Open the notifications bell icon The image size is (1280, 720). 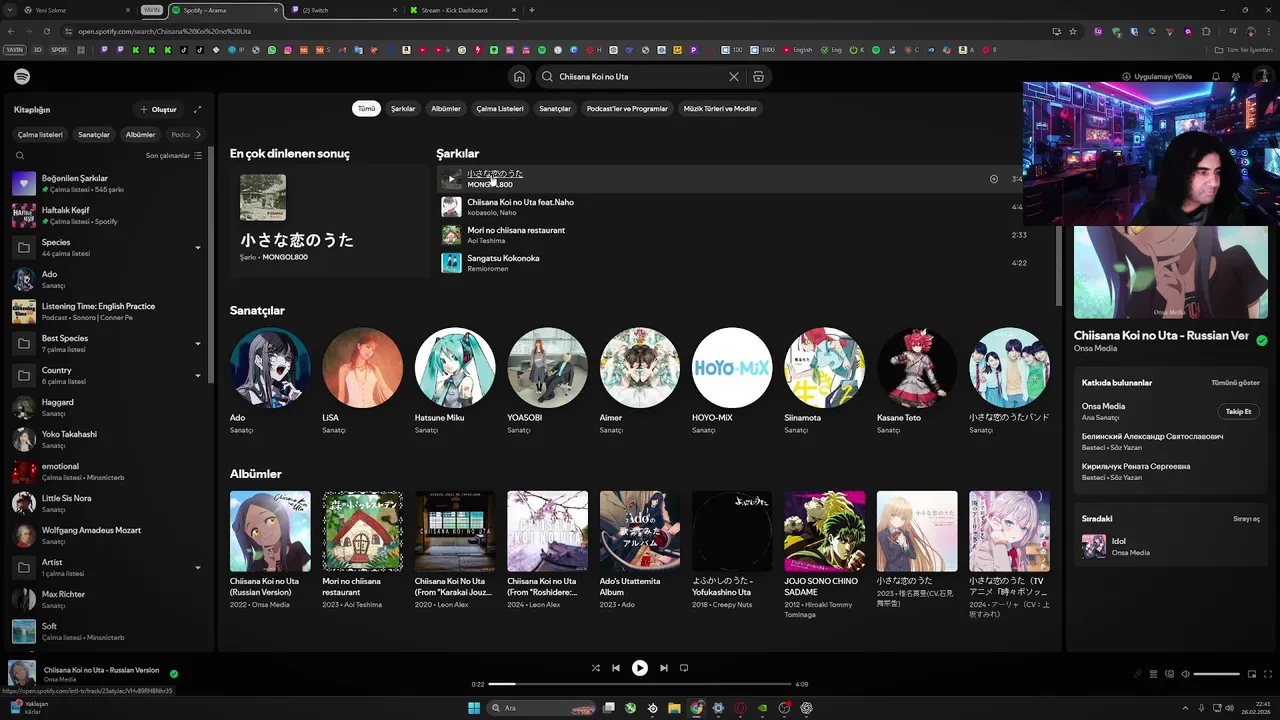click(1216, 77)
